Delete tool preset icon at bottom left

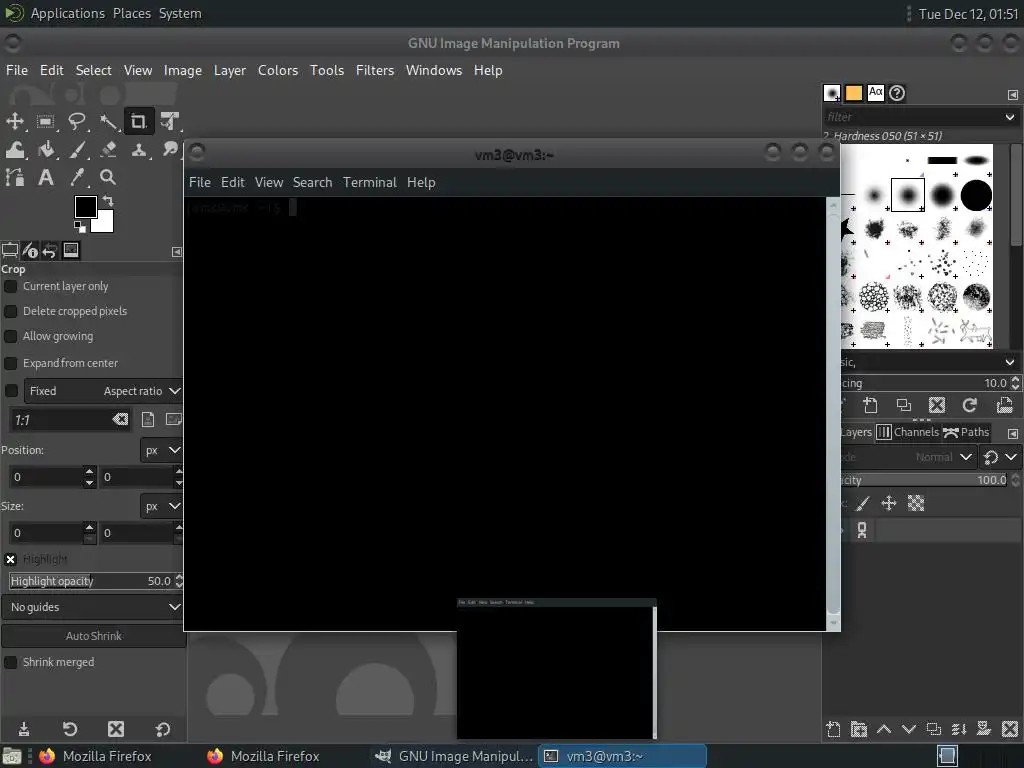[x=116, y=729]
